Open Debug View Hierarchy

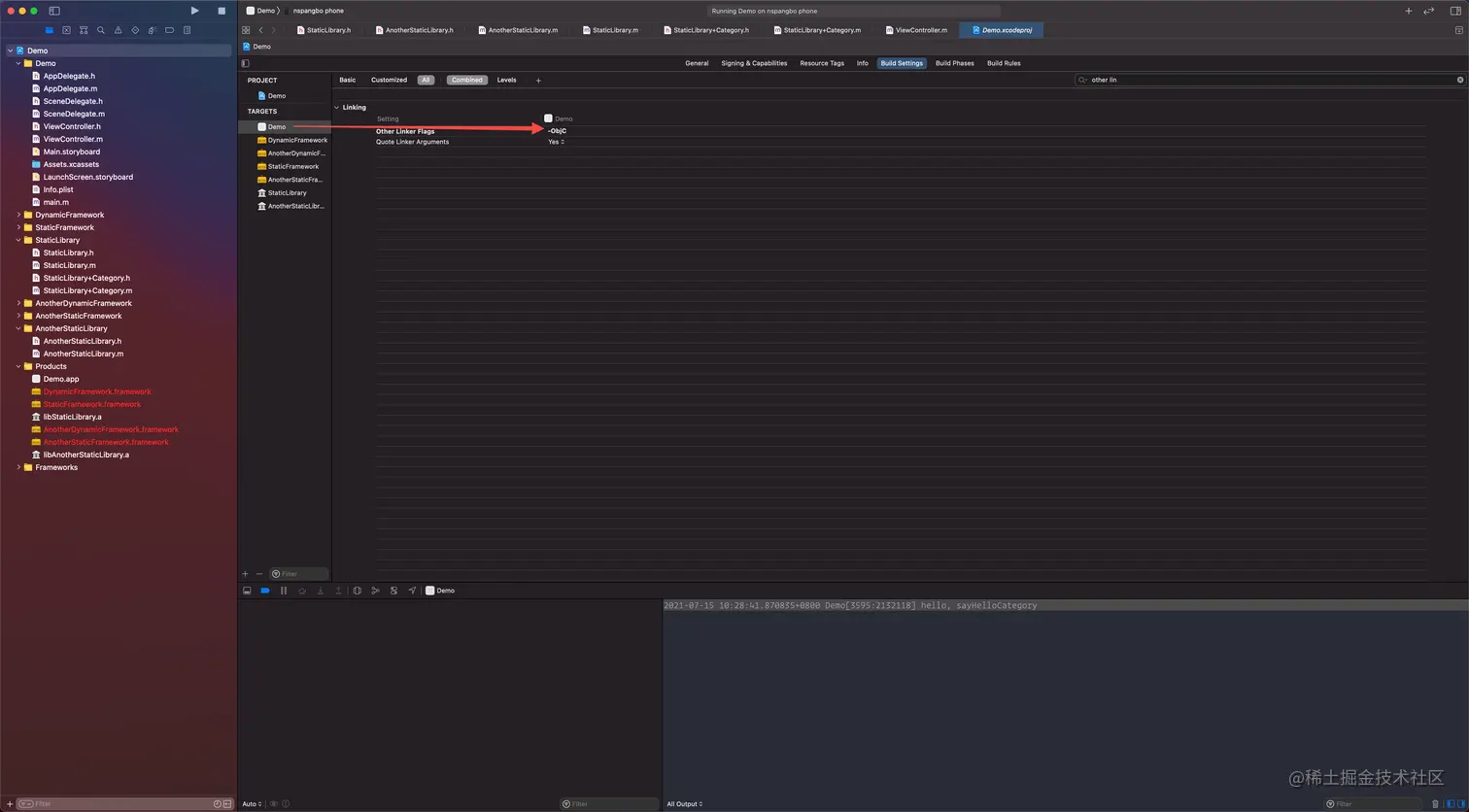(x=357, y=591)
